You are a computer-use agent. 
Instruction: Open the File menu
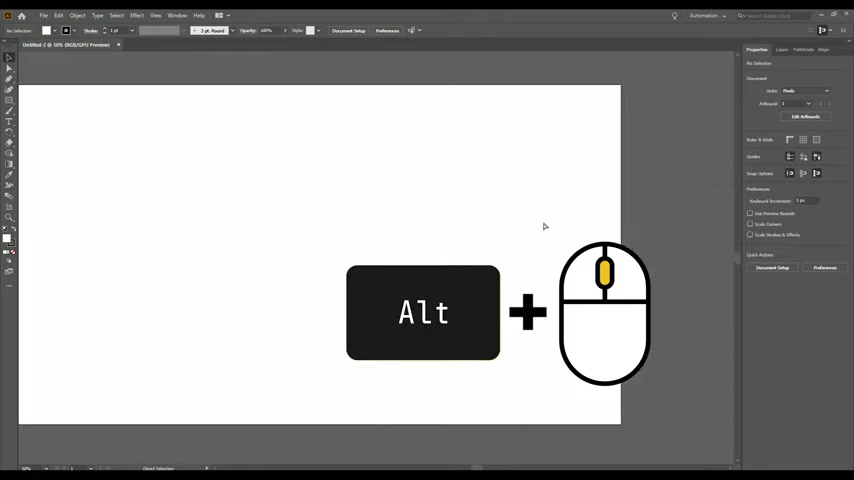[x=44, y=16]
